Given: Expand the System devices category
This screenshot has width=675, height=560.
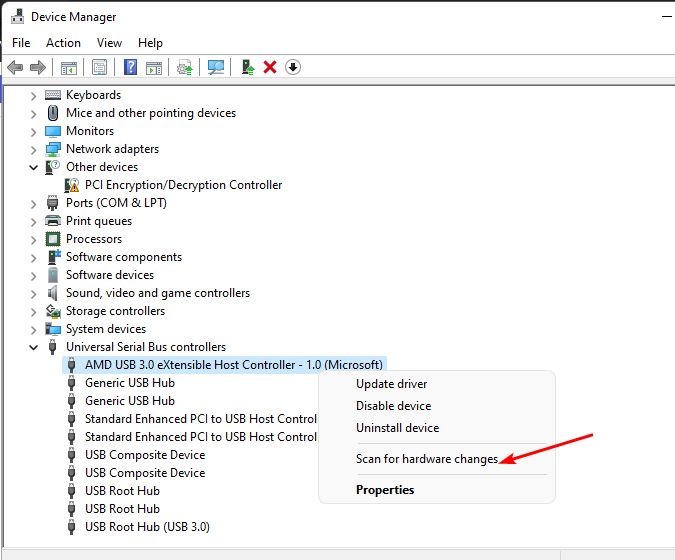Looking at the screenshot, I should click(x=34, y=330).
